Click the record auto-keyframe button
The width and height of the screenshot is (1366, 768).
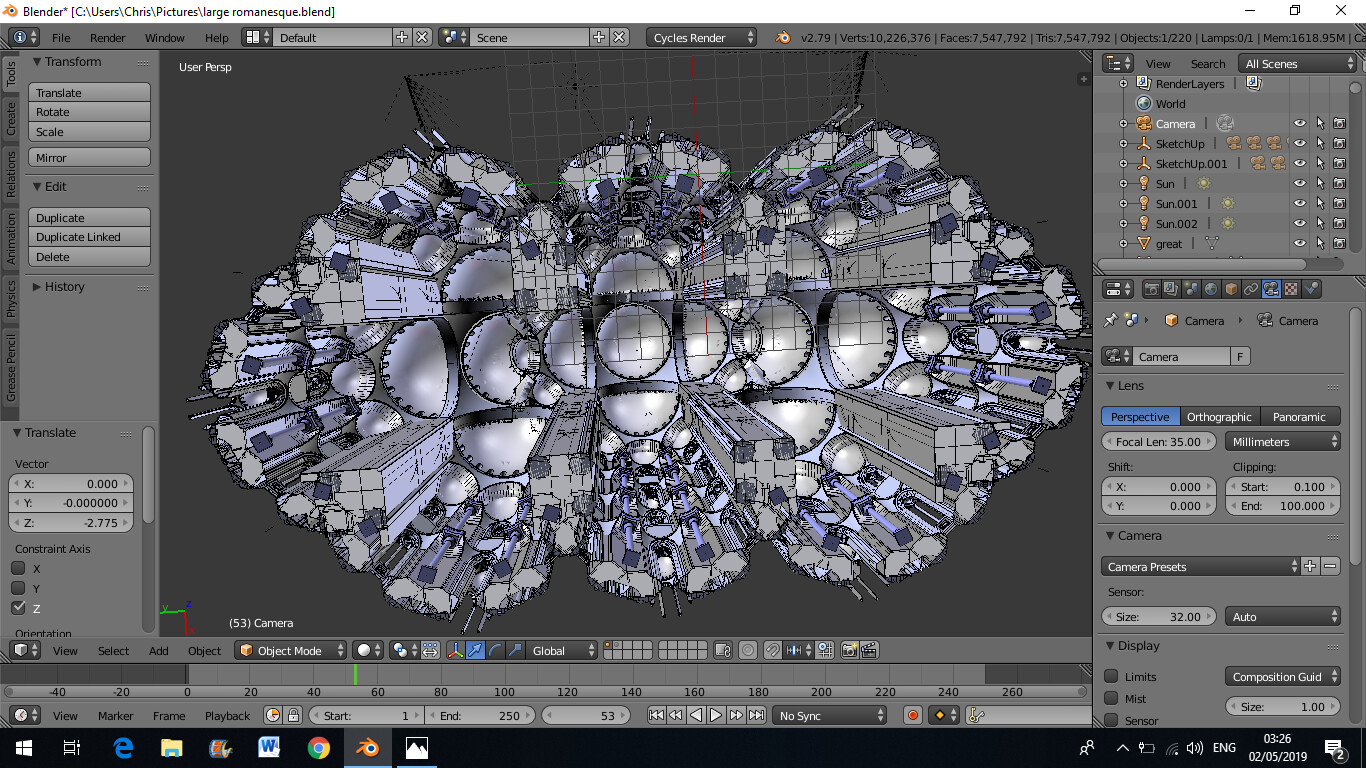point(912,715)
